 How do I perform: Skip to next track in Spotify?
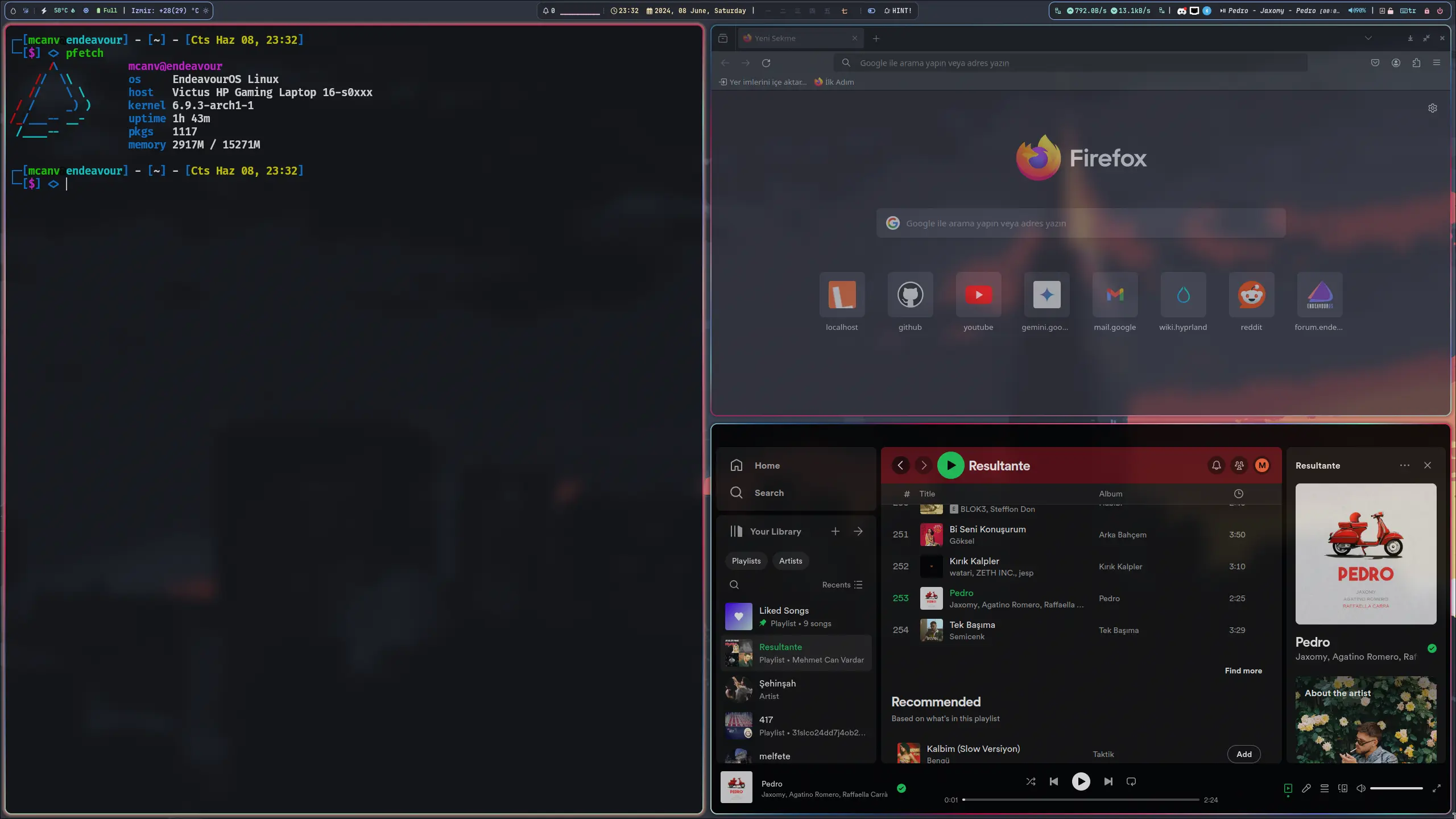click(1108, 781)
